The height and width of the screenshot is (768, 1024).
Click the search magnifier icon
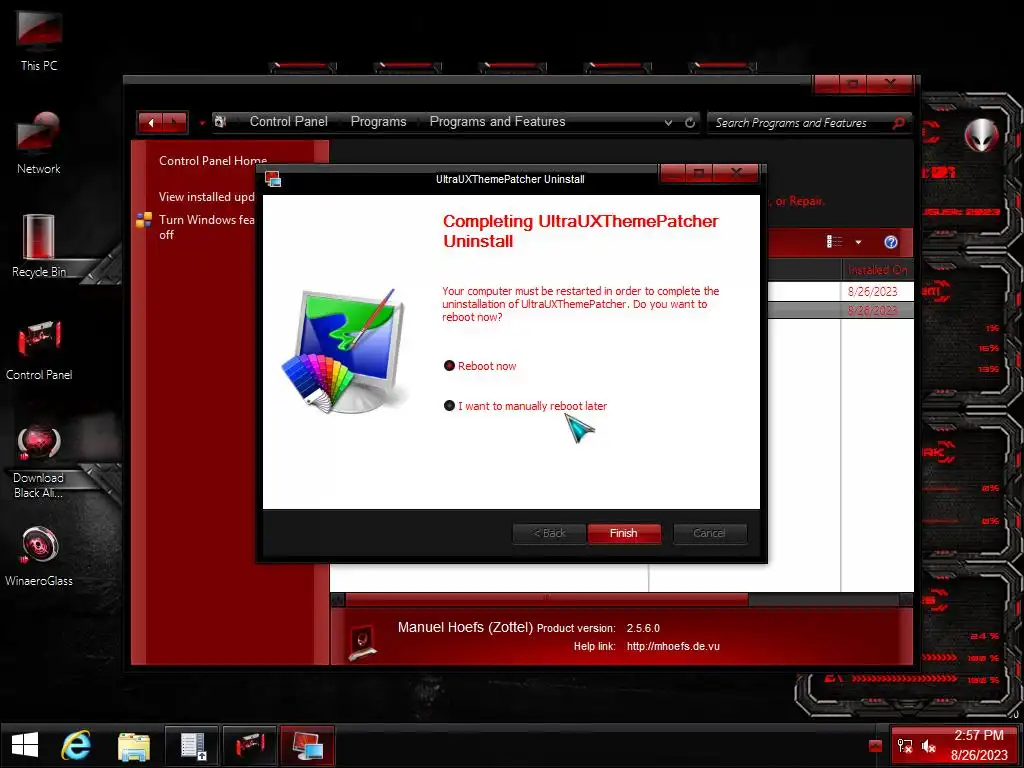[x=899, y=123]
